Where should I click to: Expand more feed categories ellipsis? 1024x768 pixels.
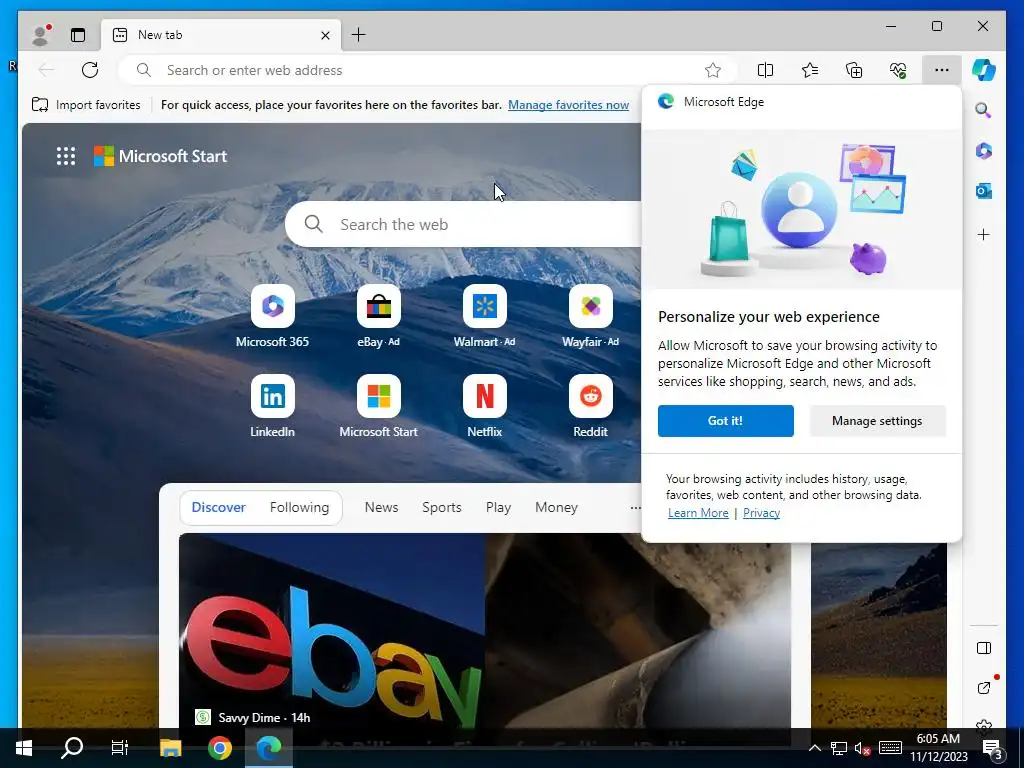635,507
